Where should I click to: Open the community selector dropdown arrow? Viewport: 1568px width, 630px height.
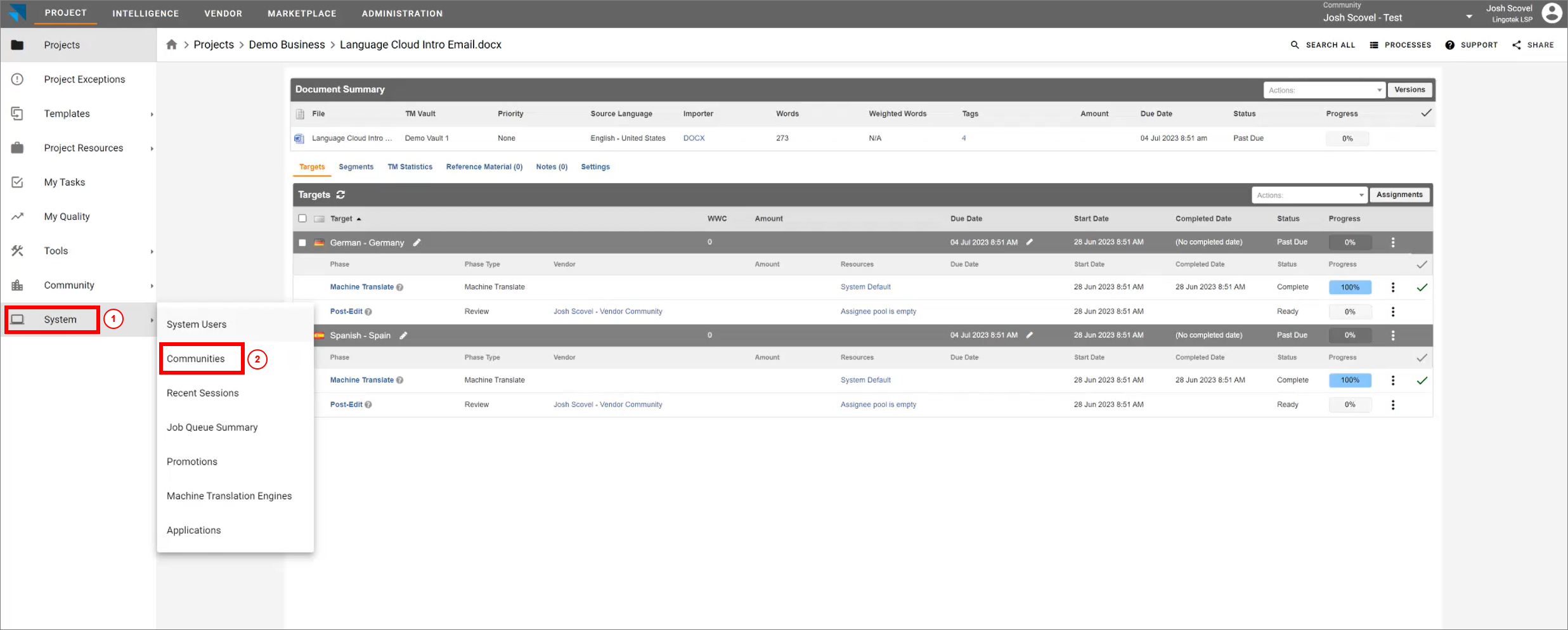tap(1469, 17)
